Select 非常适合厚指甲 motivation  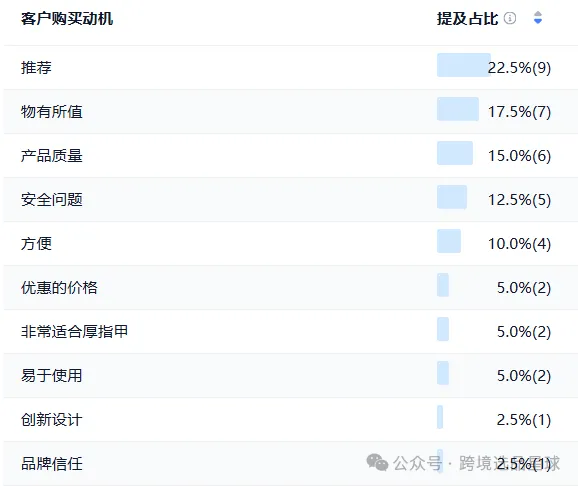(74, 331)
